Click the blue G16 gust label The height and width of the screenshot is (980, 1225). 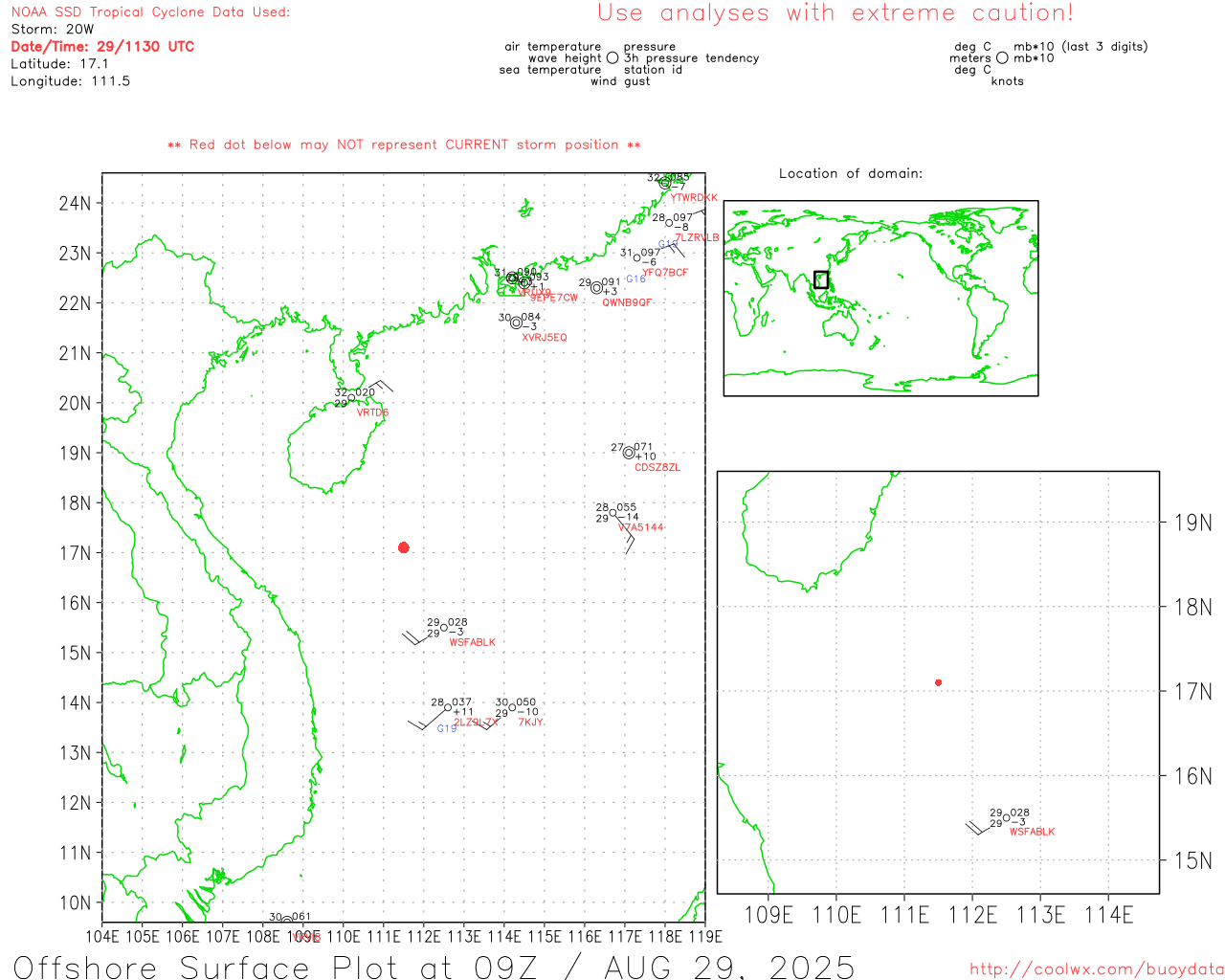click(636, 279)
